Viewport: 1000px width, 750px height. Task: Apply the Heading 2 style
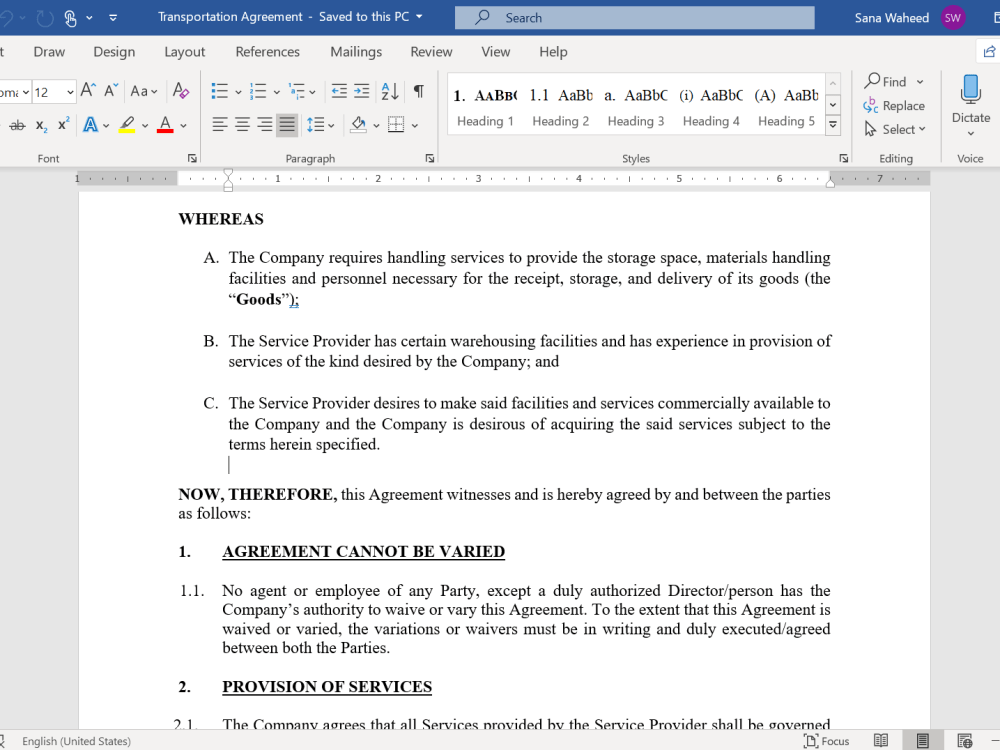(x=561, y=107)
